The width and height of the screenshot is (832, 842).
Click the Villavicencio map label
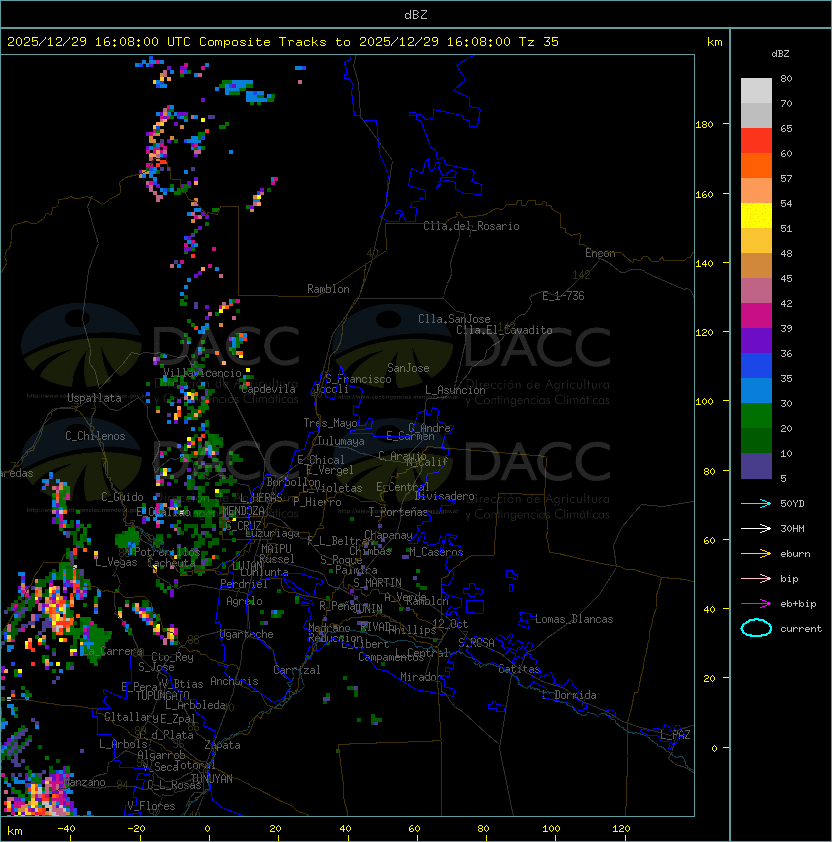(202, 373)
